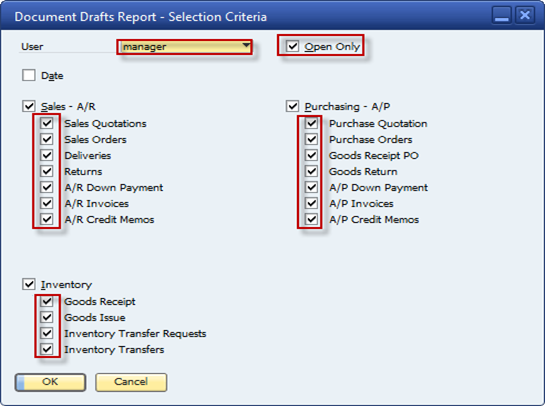
Task: Open the User dropdown showing manager
Action: 185,47
